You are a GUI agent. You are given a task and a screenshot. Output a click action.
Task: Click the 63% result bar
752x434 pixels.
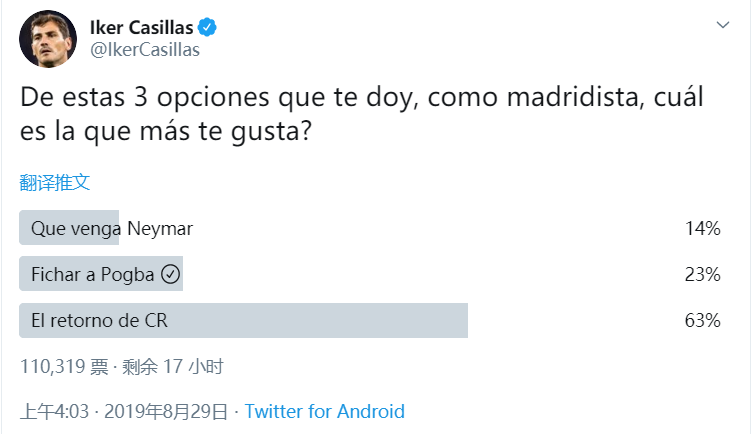click(x=244, y=320)
